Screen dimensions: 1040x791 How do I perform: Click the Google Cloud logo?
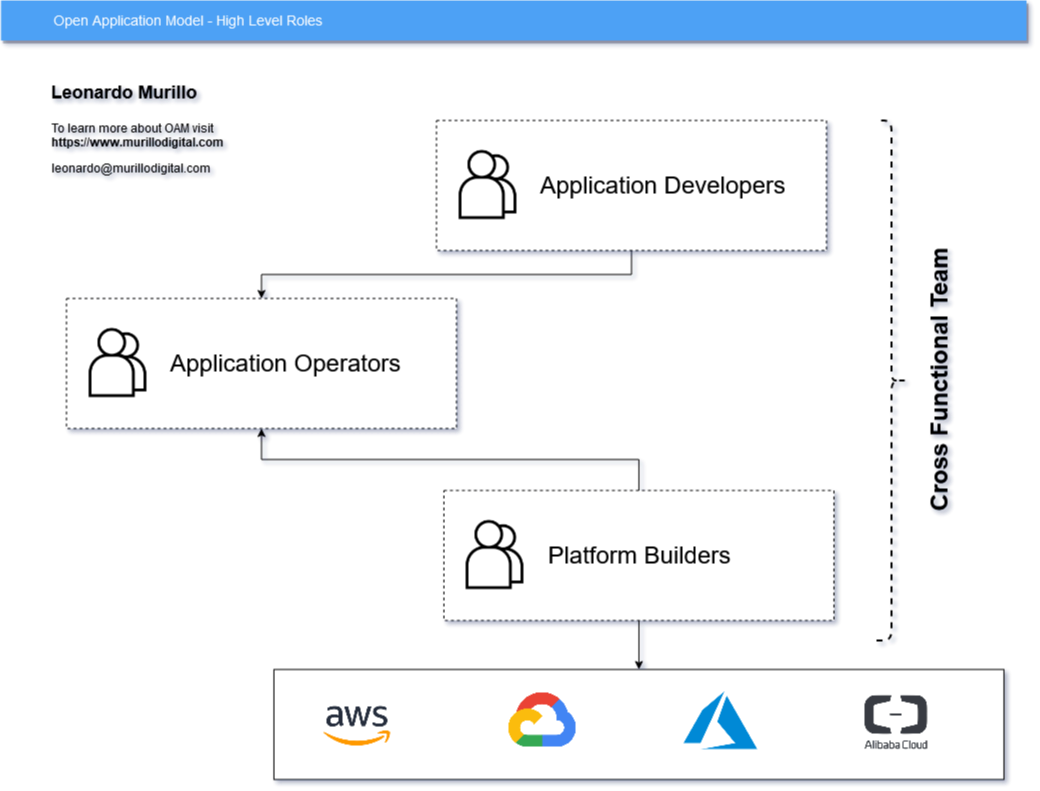coord(542,720)
